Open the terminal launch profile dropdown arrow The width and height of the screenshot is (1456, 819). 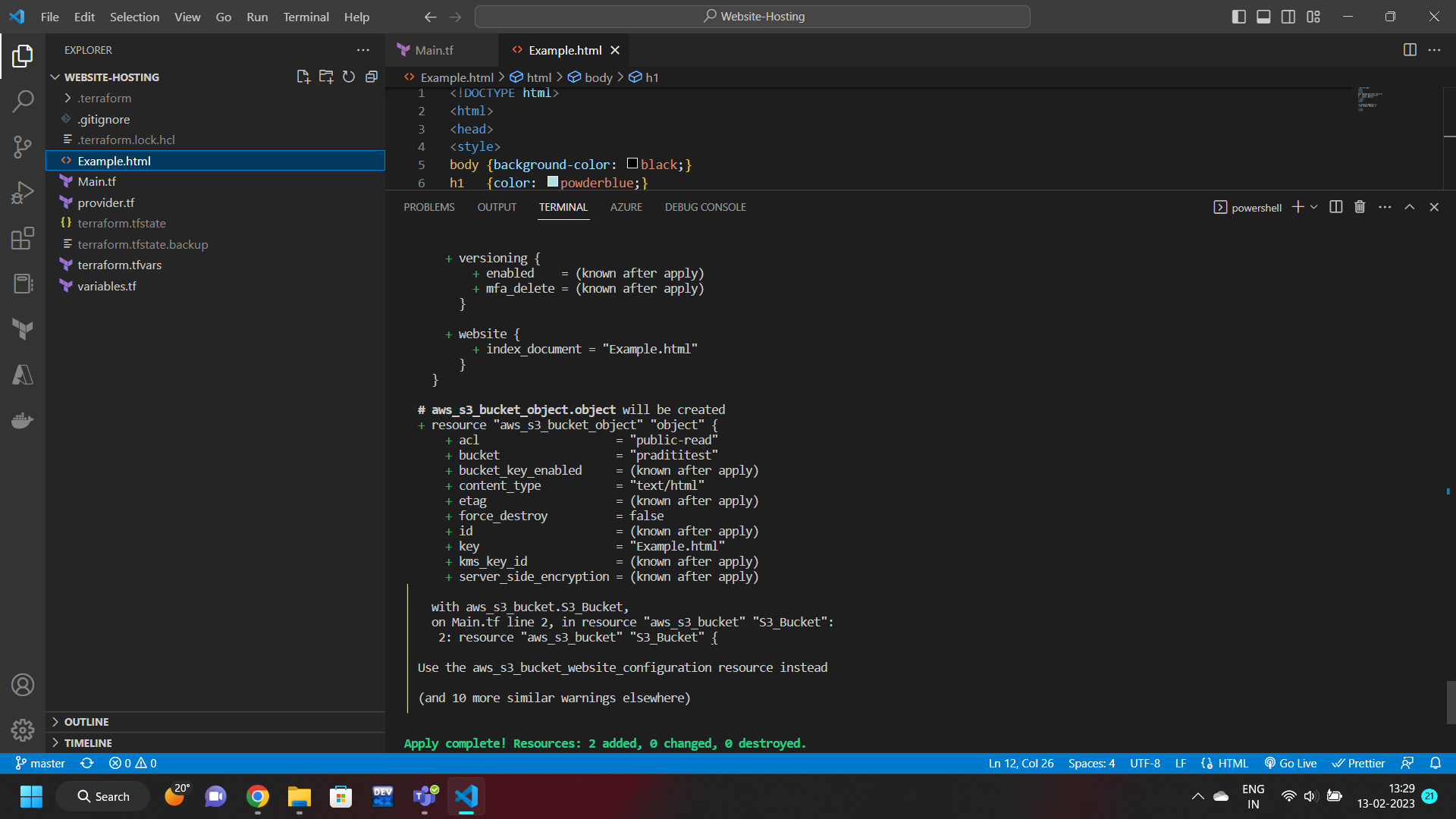click(x=1314, y=207)
